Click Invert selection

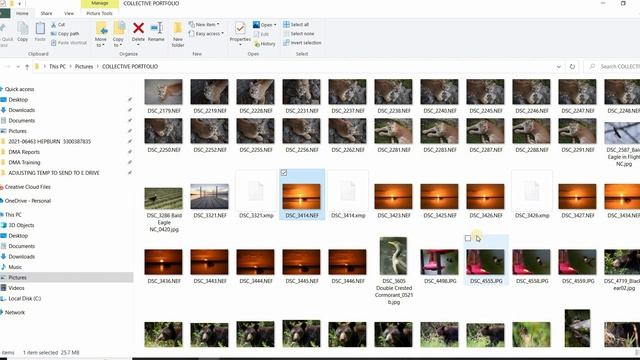[302, 43]
